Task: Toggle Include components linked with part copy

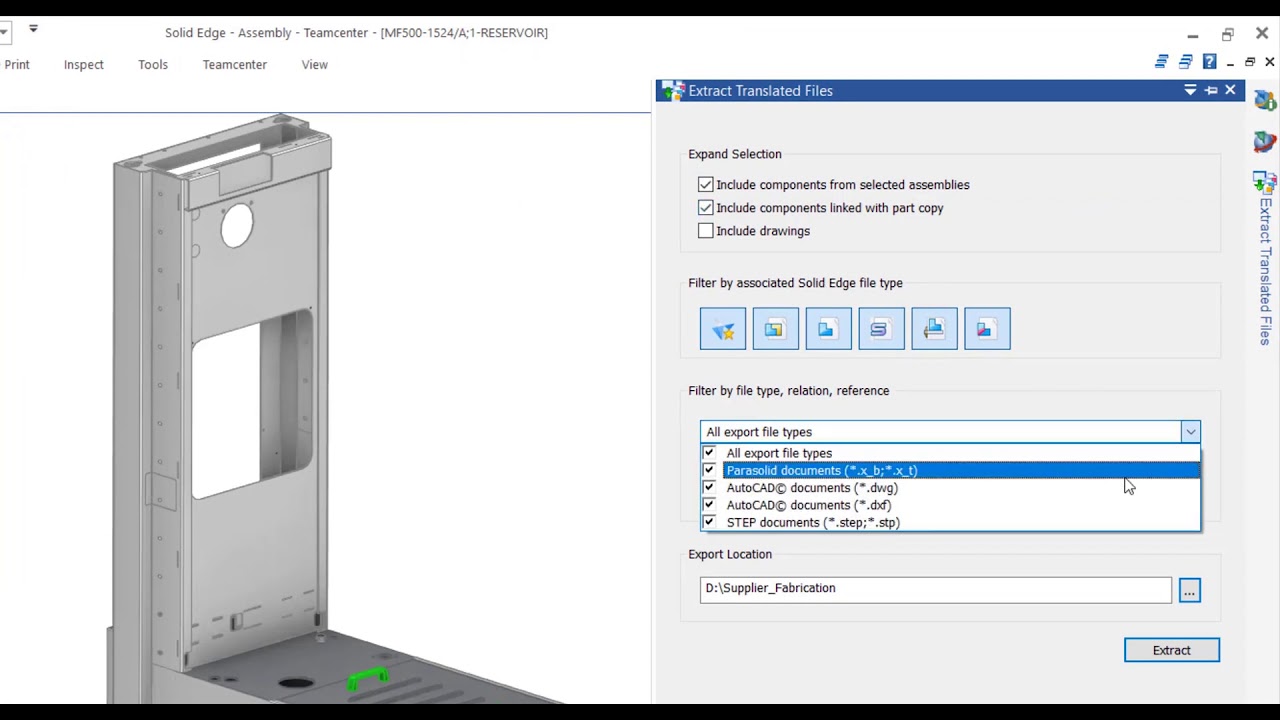Action: (x=706, y=208)
